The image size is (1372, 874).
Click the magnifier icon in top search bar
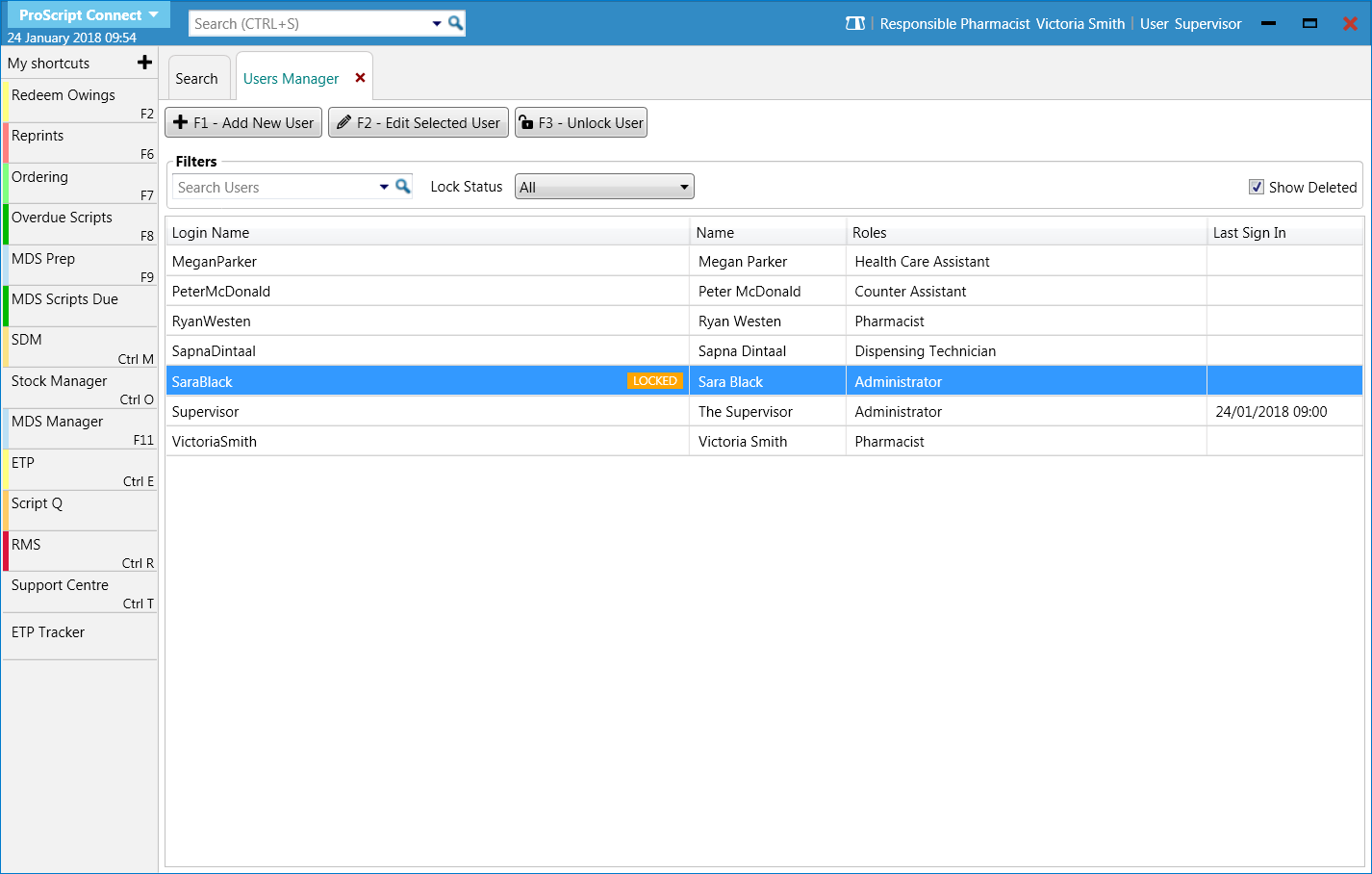point(456,23)
